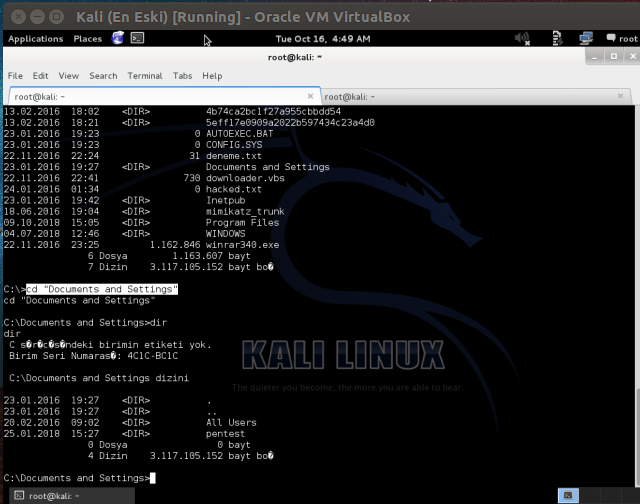The image size is (640, 504).
Task: Open the Search menu
Action: click(103, 76)
